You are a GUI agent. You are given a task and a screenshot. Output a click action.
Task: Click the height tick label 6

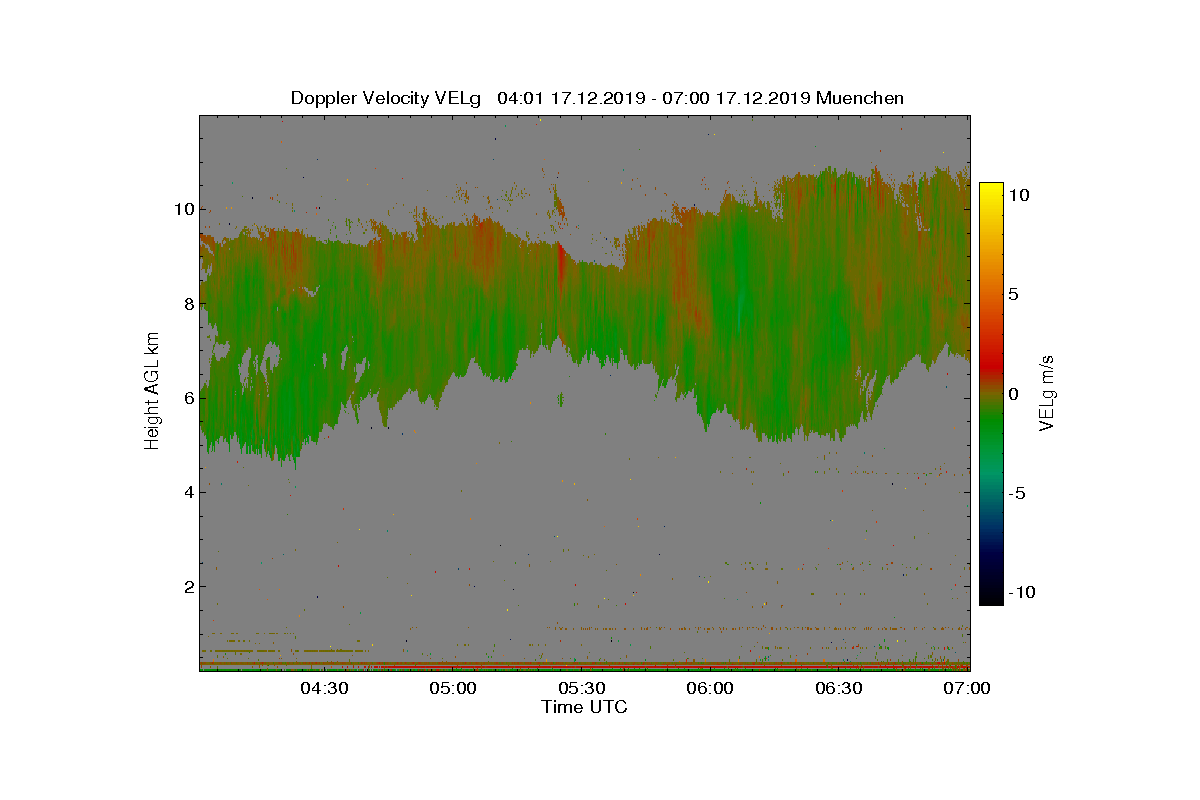tap(187, 397)
